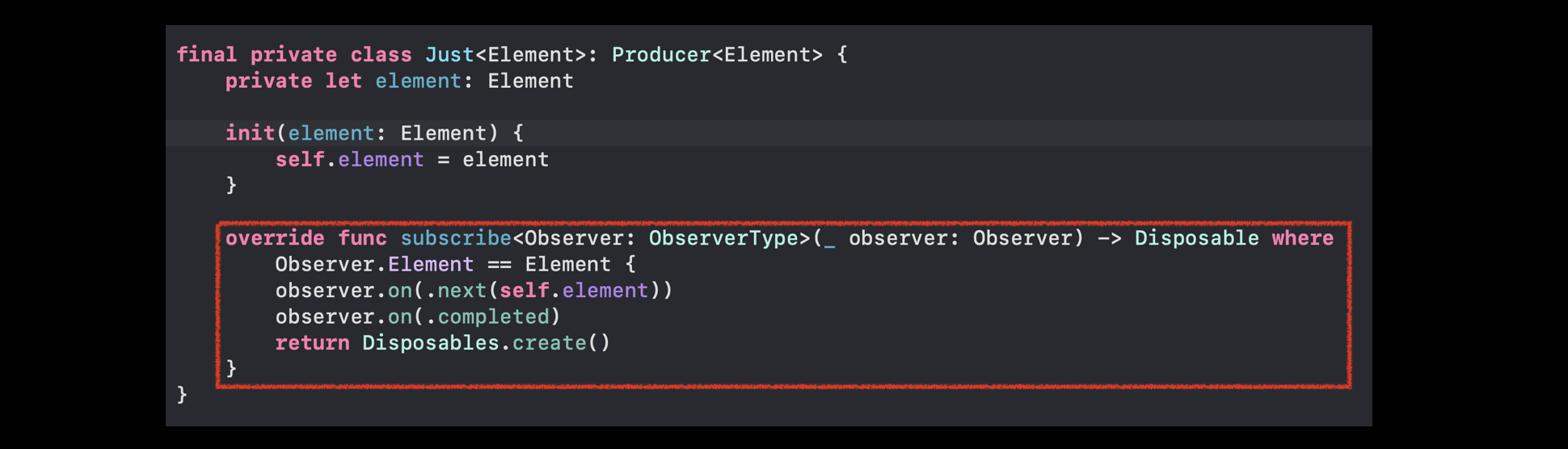This screenshot has width=1568, height=449.
Task: Click the closing brace of the class
Action: coord(182,395)
